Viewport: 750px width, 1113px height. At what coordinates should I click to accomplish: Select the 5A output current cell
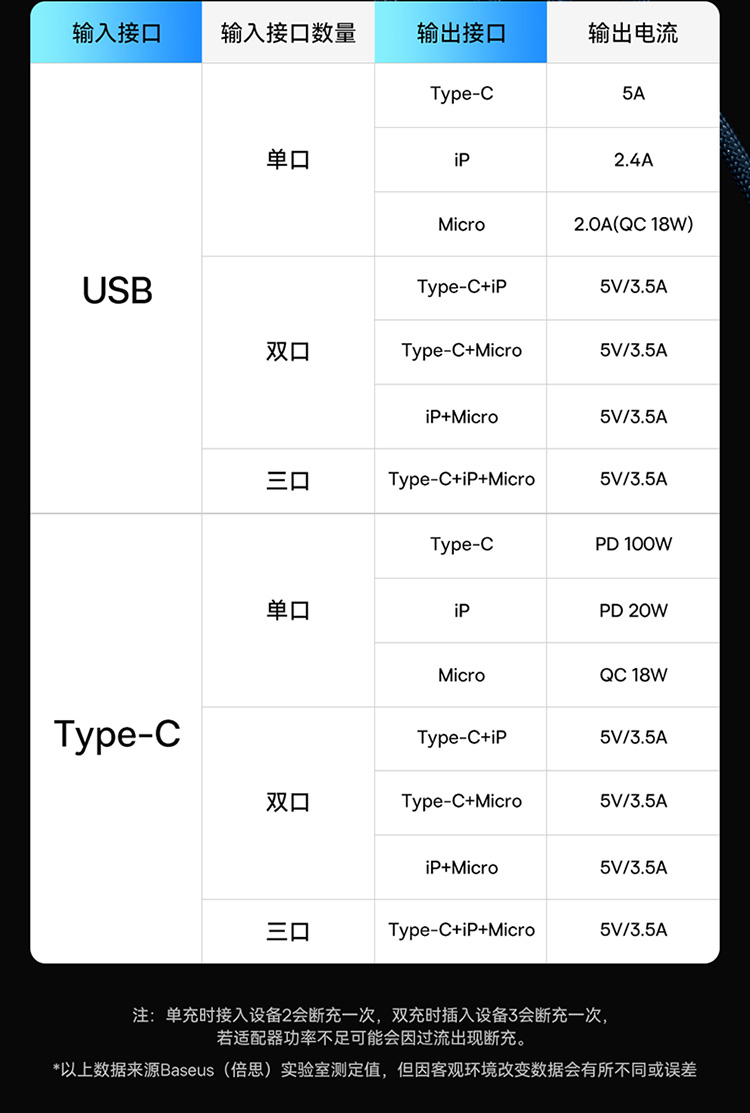pyautogui.click(x=633, y=94)
